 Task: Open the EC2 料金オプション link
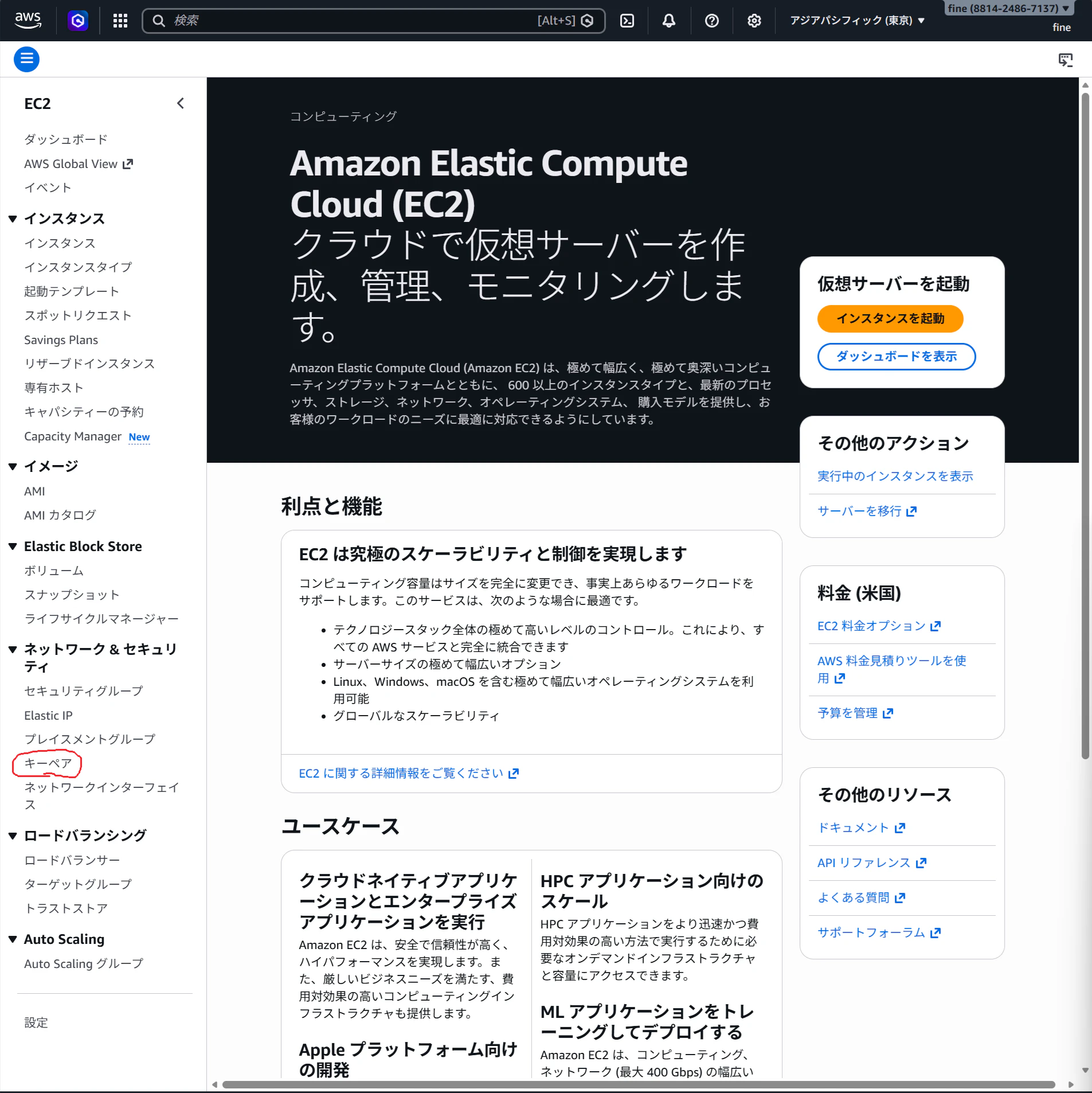click(879, 626)
